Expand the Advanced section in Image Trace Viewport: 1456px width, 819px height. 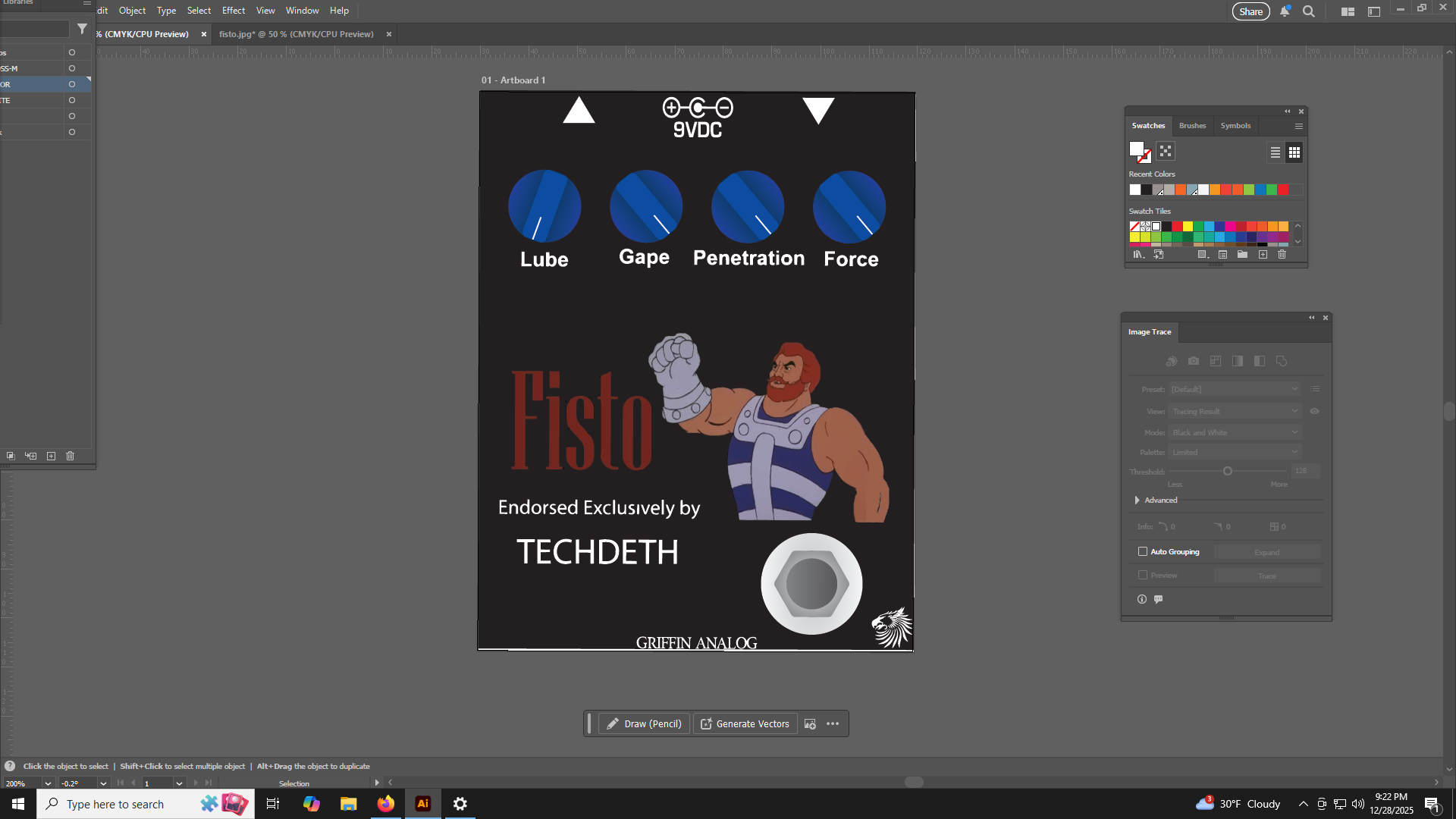click(1137, 500)
